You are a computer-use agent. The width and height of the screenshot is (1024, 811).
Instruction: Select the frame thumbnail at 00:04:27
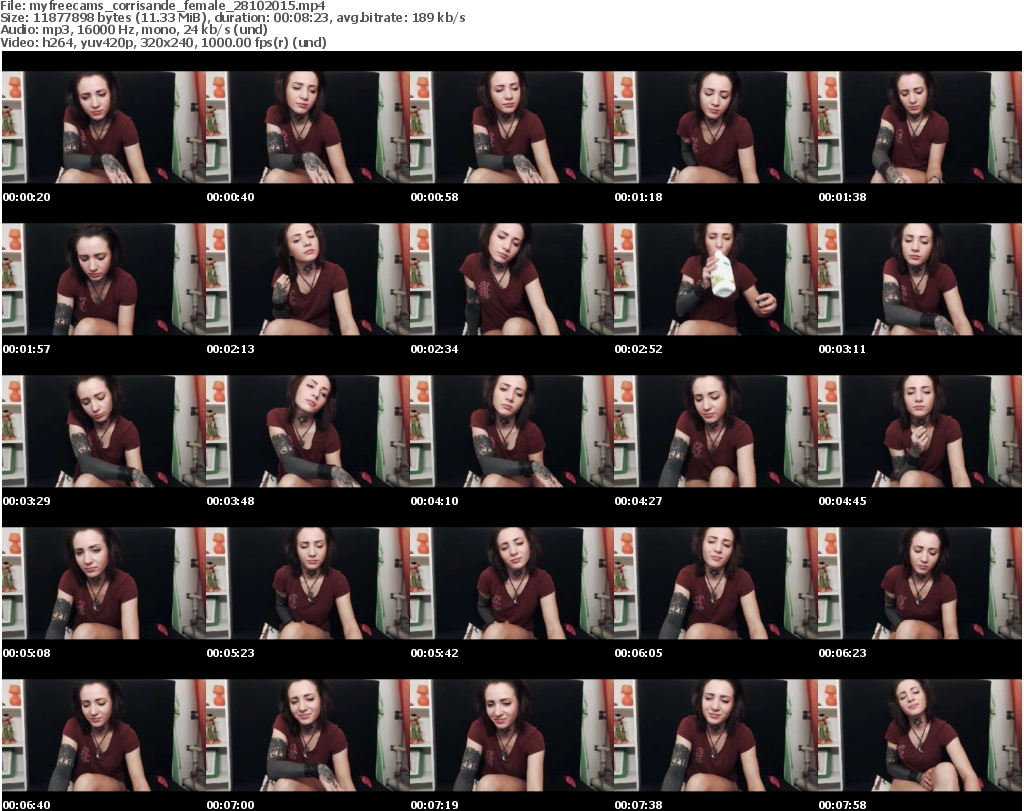click(x=716, y=432)
